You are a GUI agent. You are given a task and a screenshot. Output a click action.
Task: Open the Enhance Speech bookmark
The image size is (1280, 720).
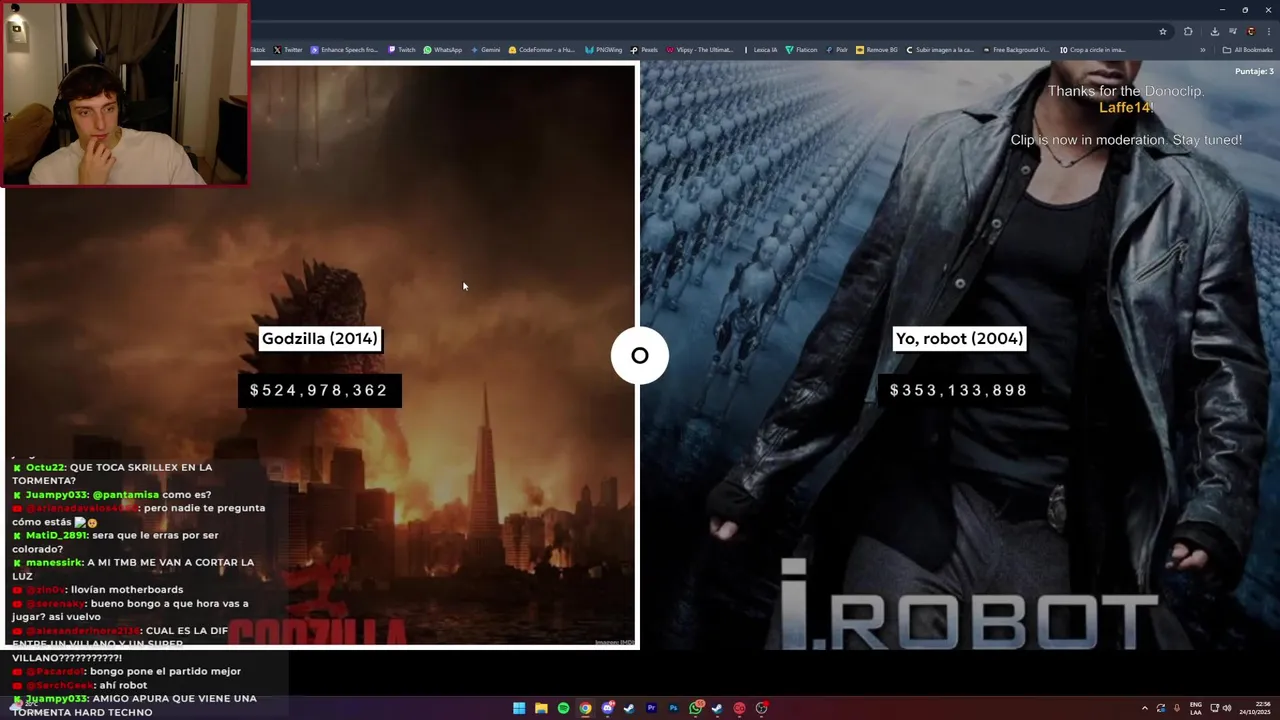[x=344, y=50]
